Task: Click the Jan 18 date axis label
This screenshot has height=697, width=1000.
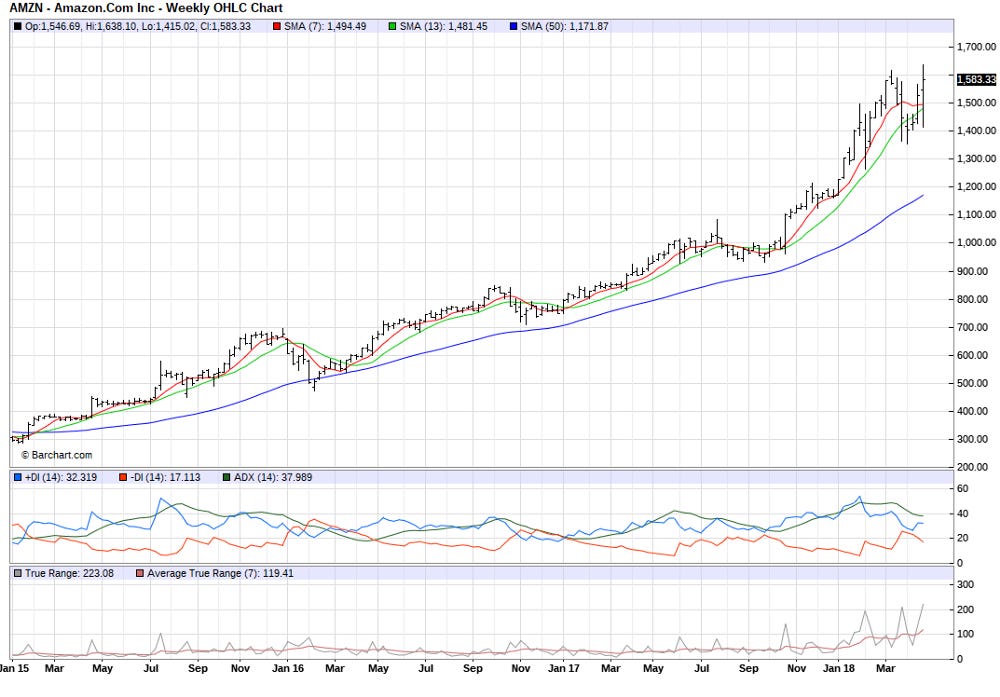Action: click(x=838, y=667)
